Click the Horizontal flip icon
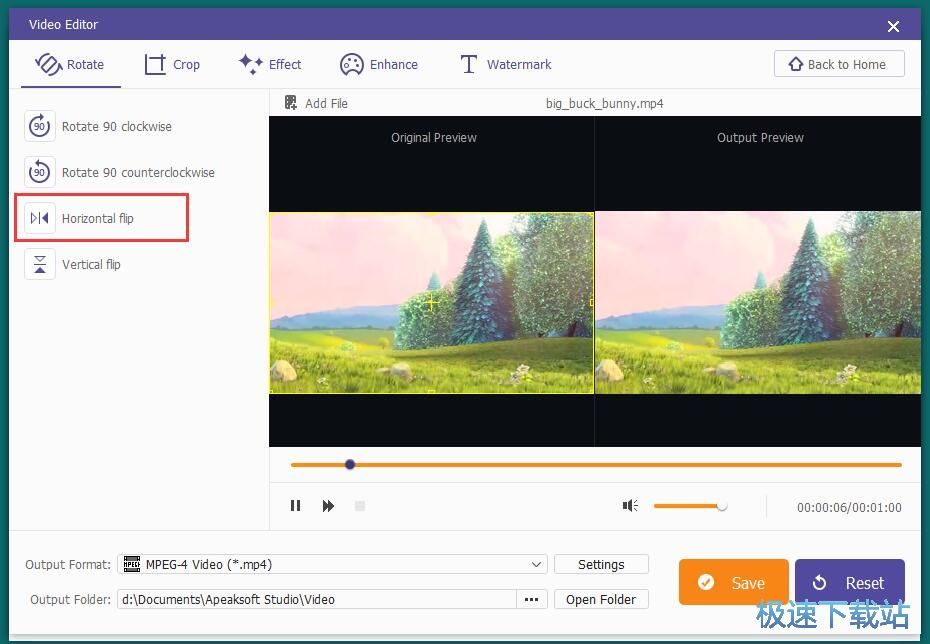The image size is (930, 644). (40, 218)
